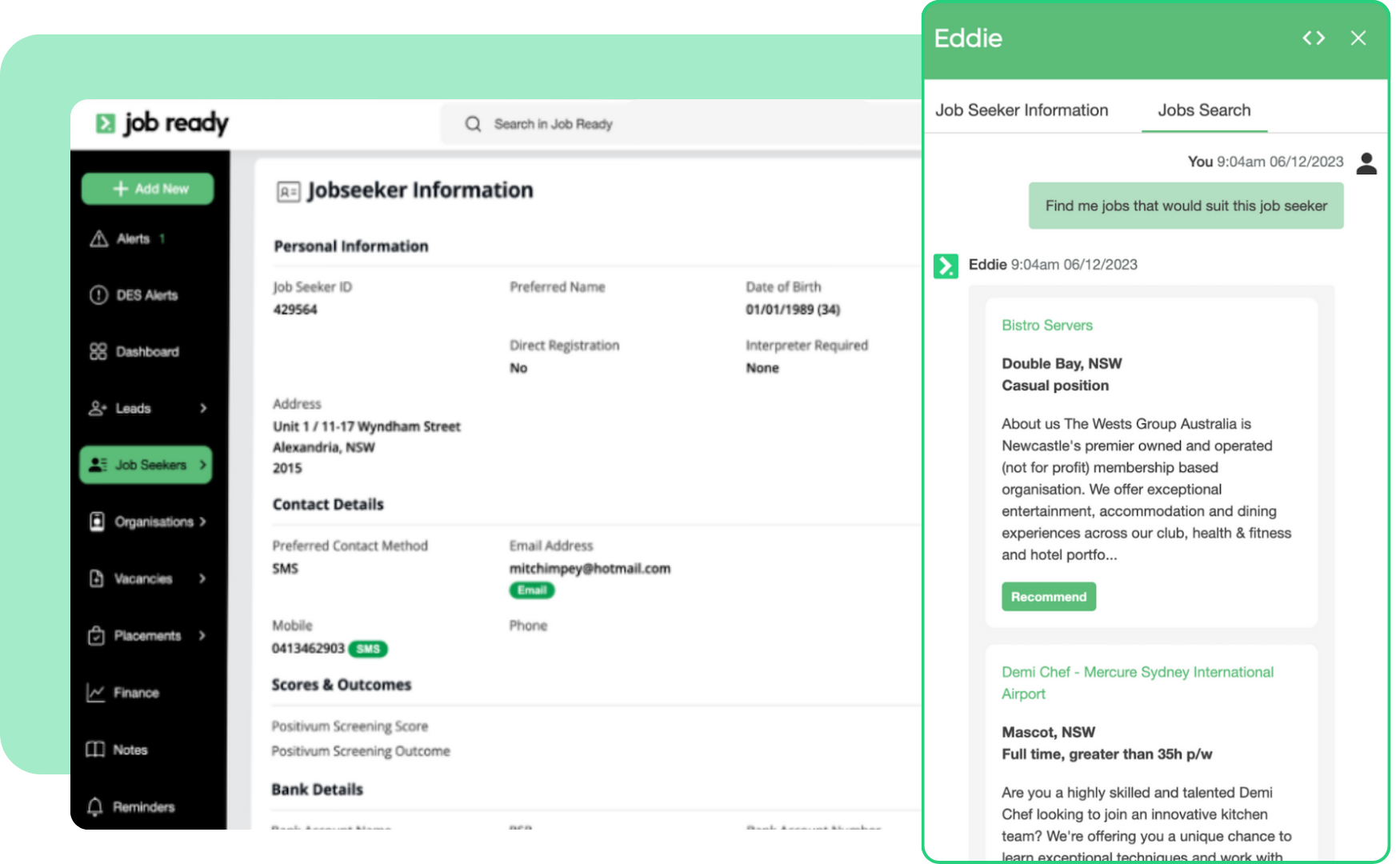Screen dimensions: 1400x864
Task: Click the Positivum Screening Score label
Action: point(350,726)
